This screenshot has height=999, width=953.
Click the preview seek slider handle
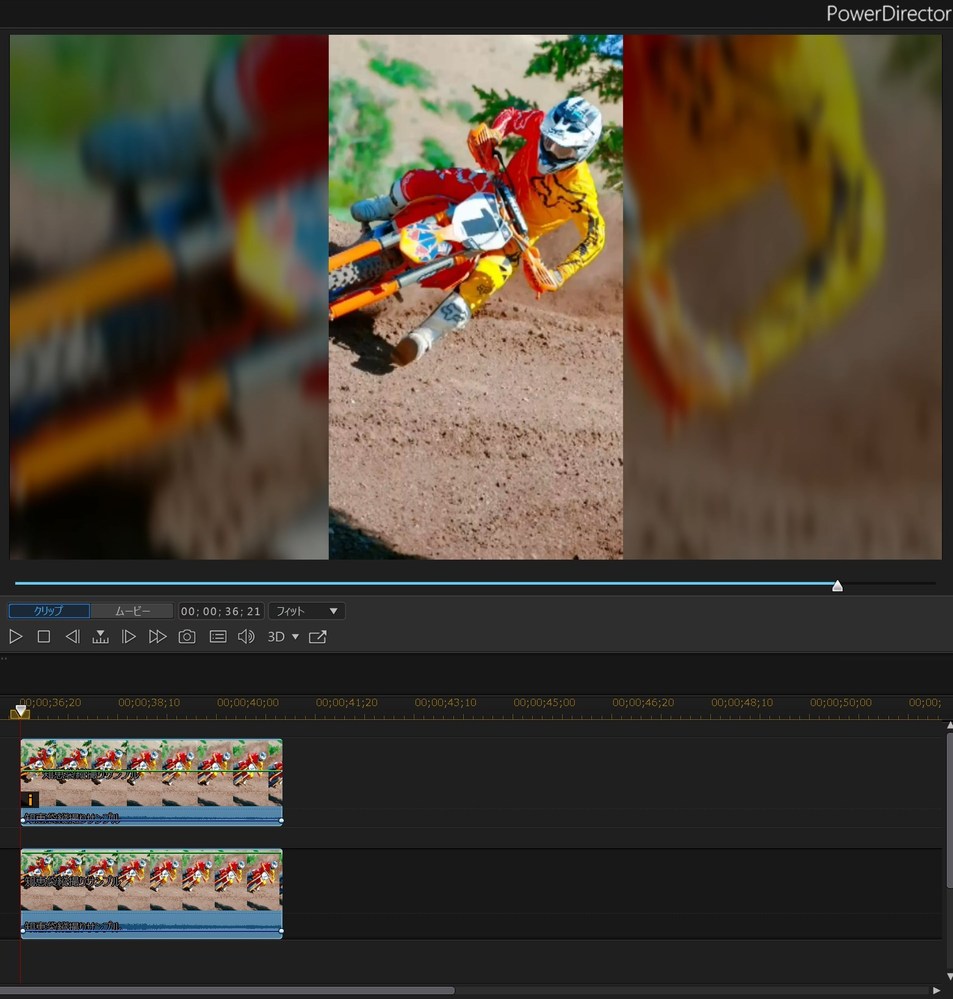coord(838,586)
